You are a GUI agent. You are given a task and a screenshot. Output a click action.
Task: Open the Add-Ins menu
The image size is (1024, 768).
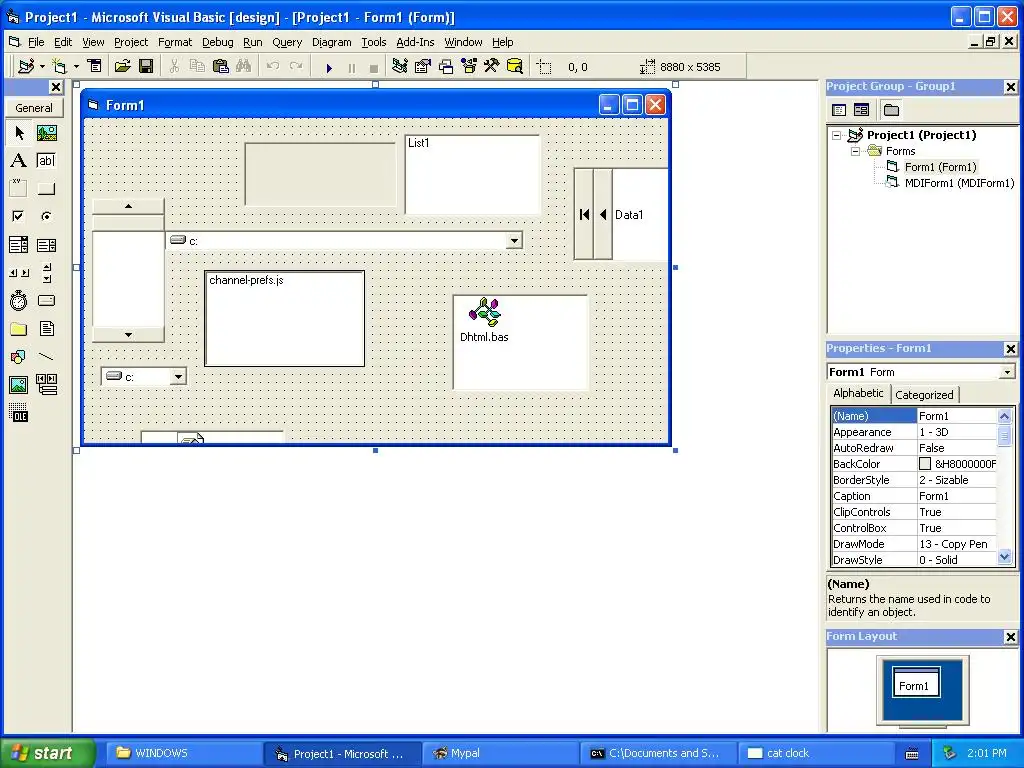coord(415,42)
